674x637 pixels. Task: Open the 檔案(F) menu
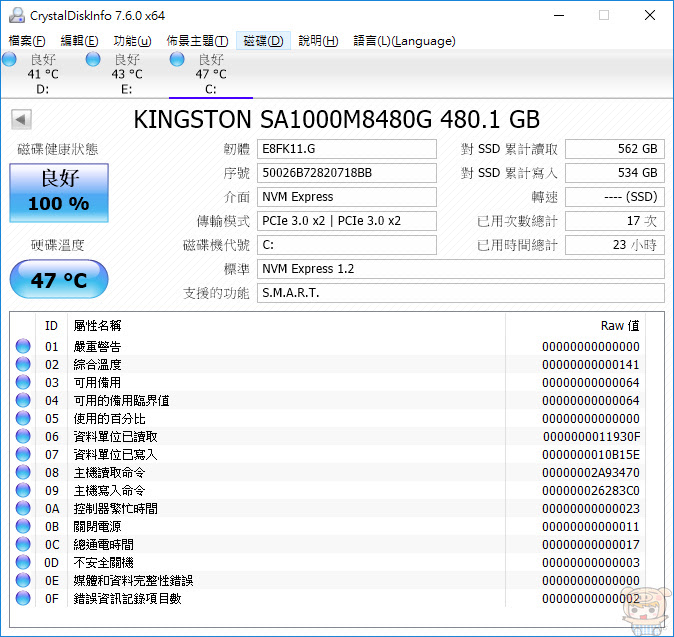[x=27, y=41]
